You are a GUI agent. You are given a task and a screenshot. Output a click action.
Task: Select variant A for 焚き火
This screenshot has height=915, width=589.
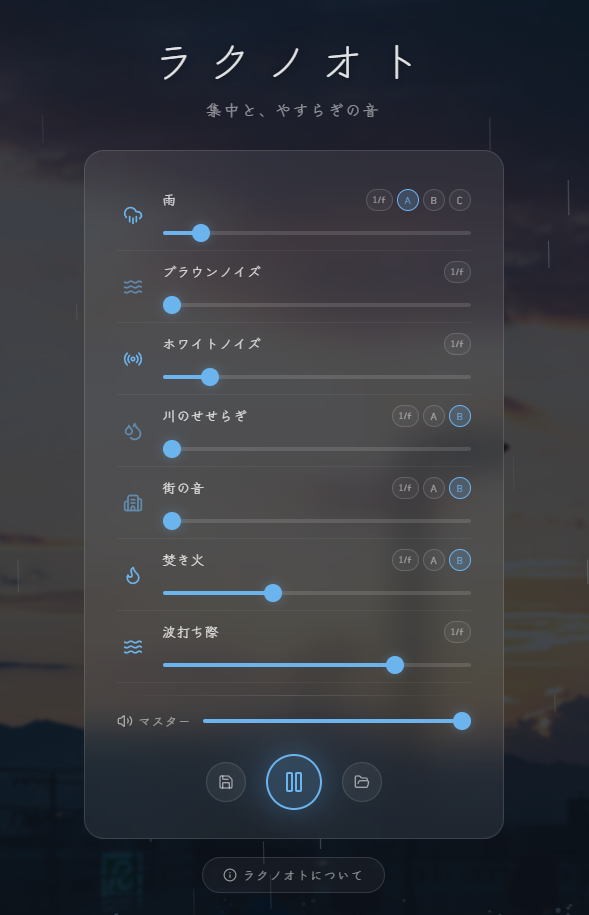point(434,560)
